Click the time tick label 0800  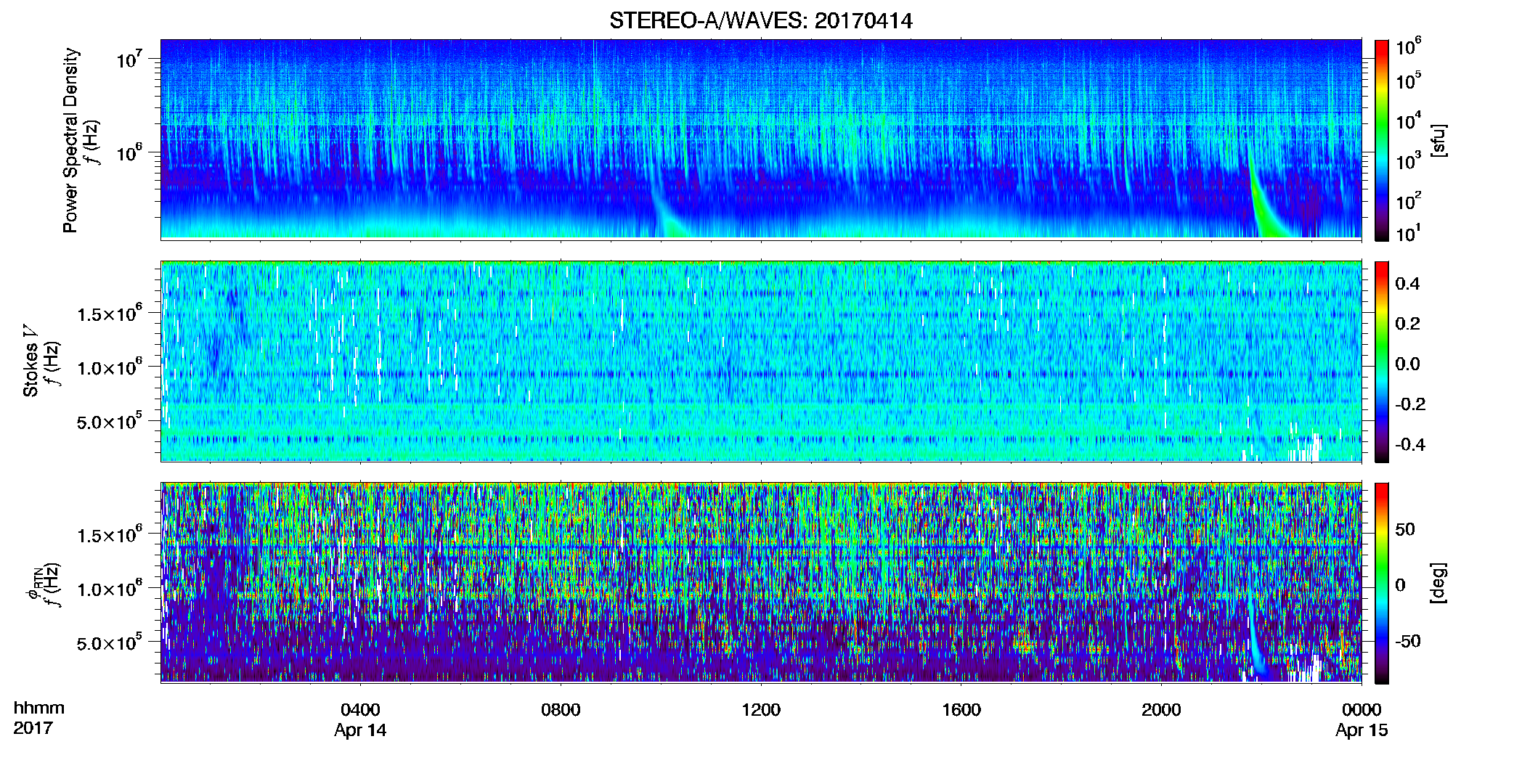pos(561,710)
